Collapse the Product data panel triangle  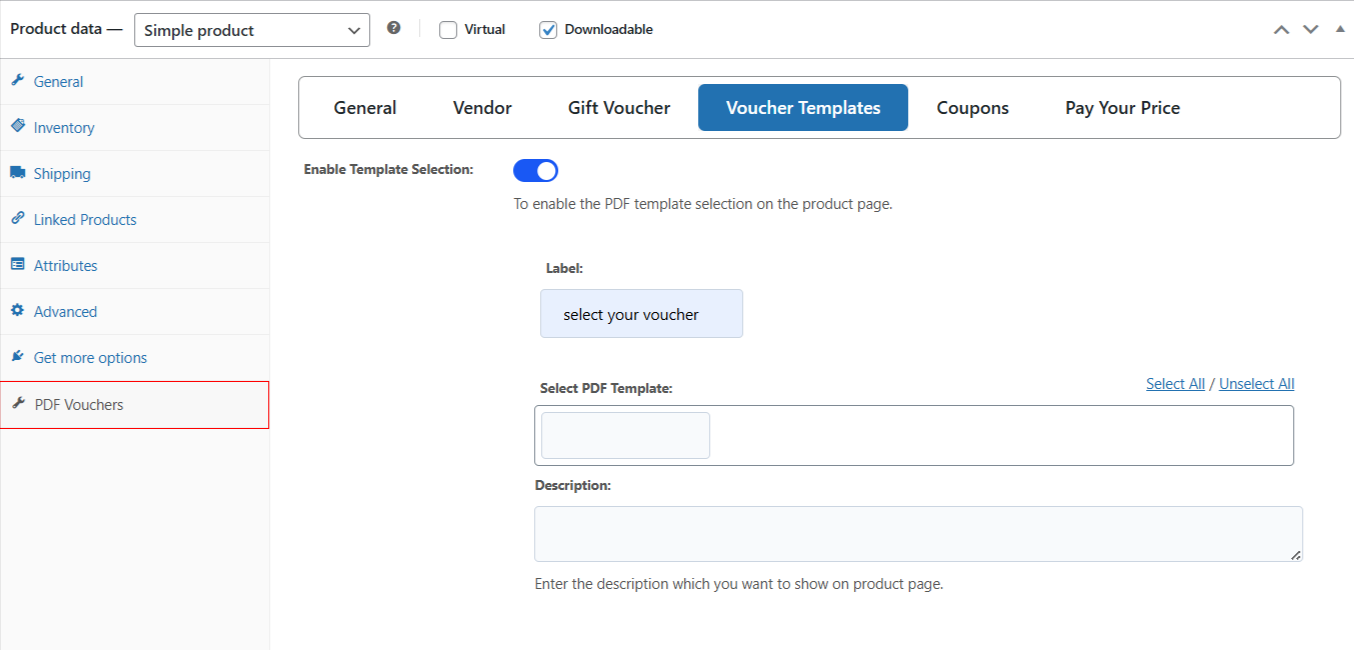[x=1340, y=29]
